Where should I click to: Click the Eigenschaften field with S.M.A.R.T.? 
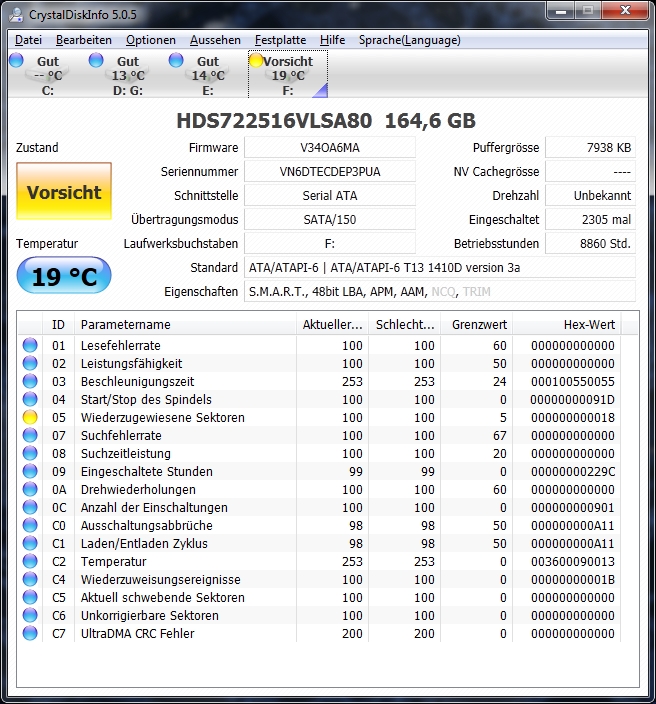440,292
